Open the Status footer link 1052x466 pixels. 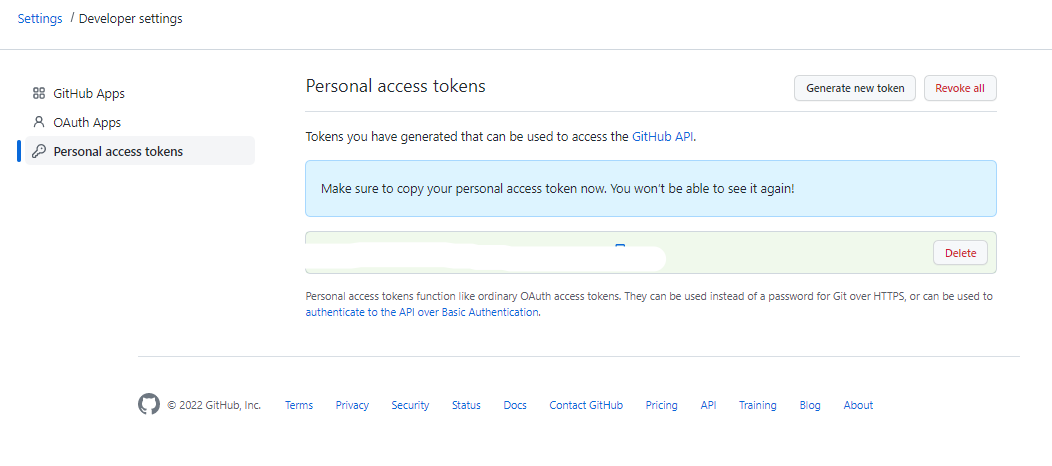click(466, 405)
